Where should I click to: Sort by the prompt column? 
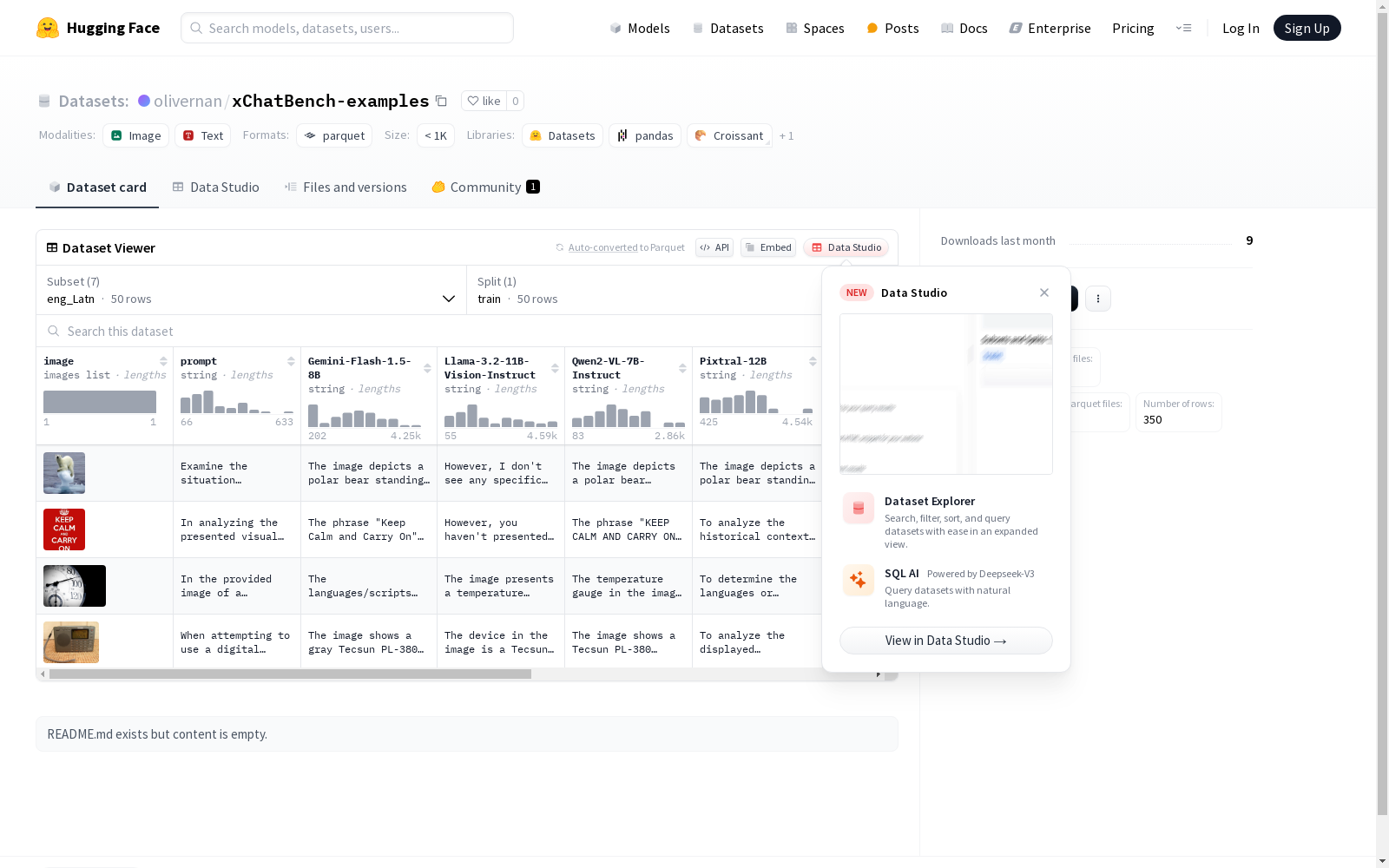pyautogui.click(x=291, y=361)
